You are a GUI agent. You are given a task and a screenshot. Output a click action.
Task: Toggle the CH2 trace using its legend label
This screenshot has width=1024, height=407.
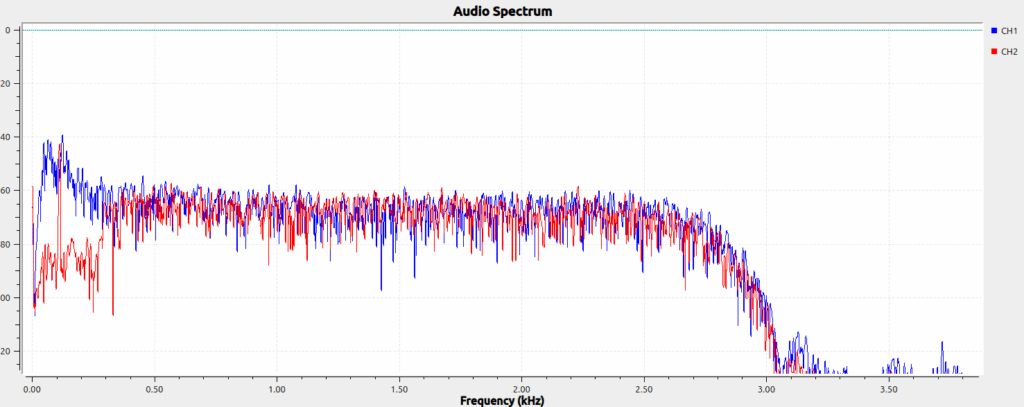coord(1009,51)
